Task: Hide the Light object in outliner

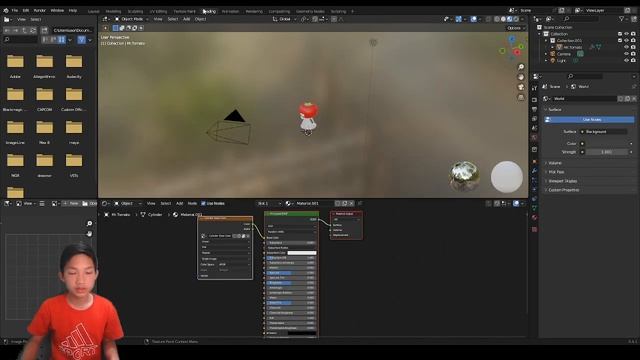Action: point(626,60)
